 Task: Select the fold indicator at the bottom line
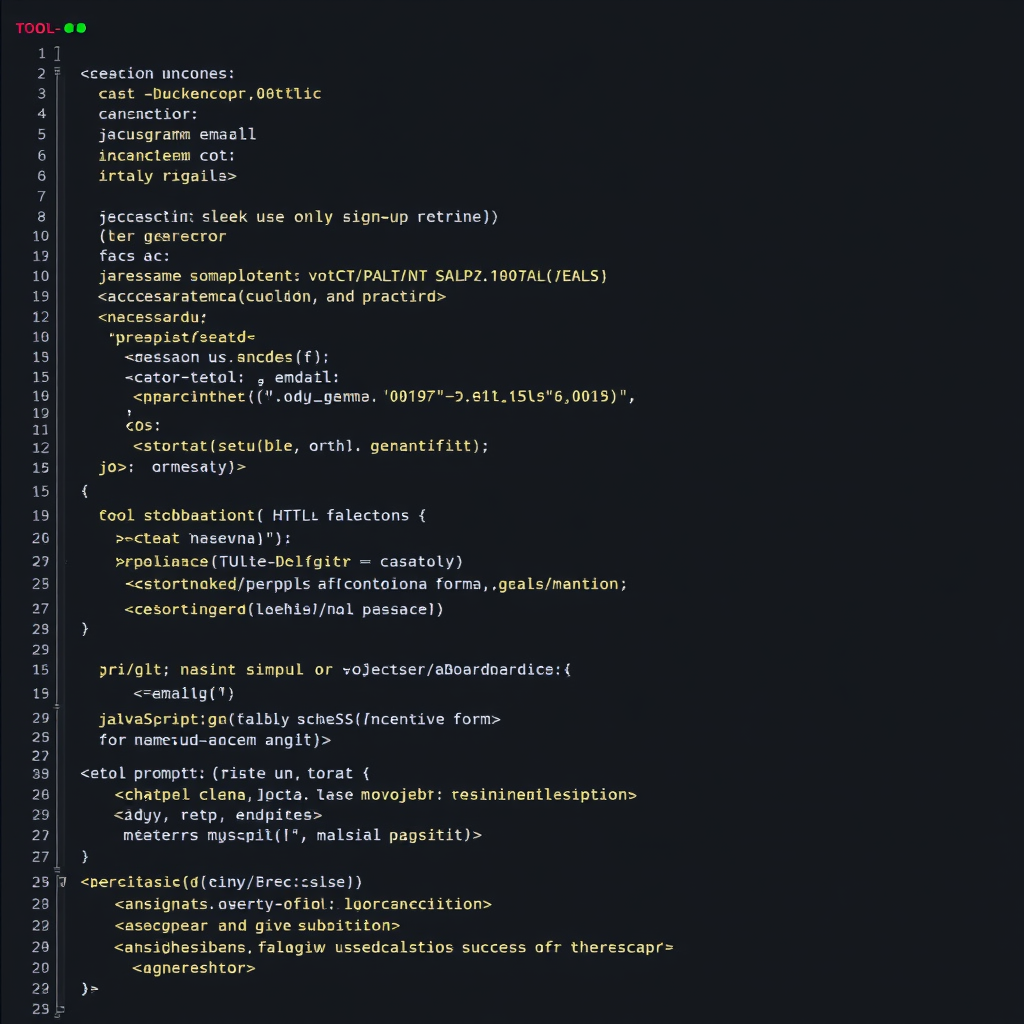pos(58,1012)
